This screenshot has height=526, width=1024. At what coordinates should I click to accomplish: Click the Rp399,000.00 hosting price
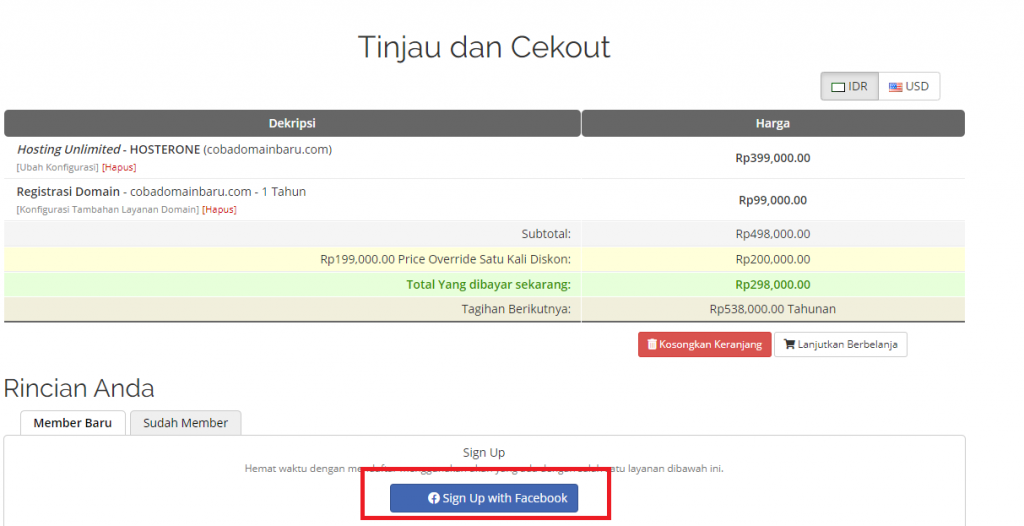(773, 158)
